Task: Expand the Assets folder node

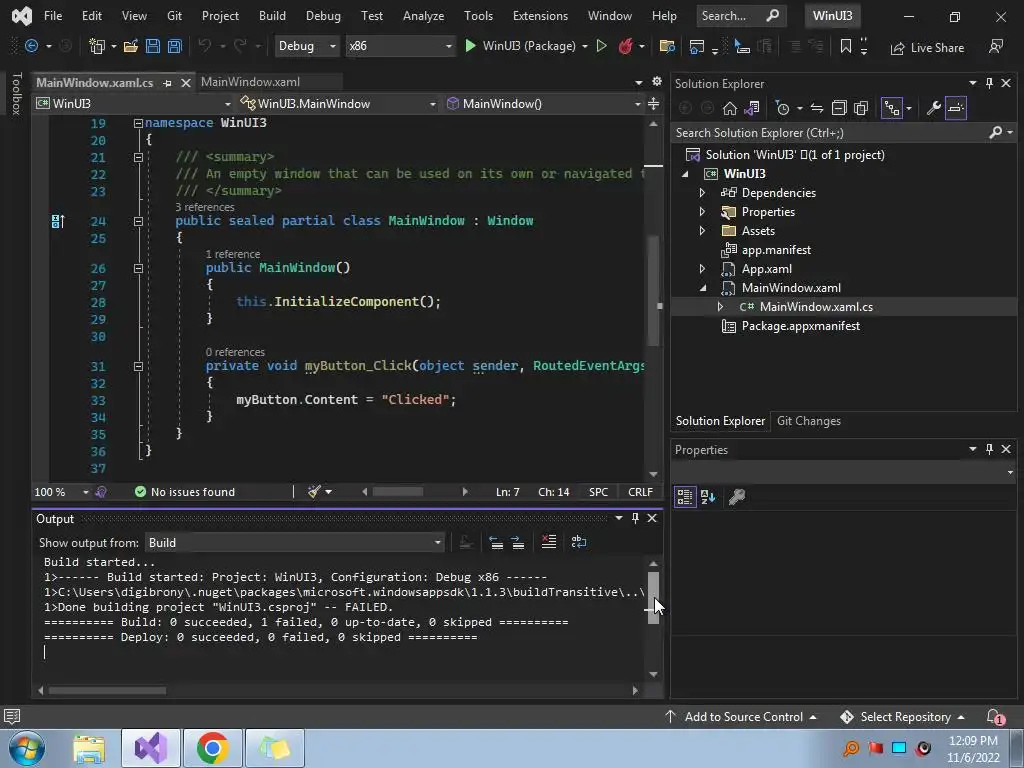Action: (x=702, y=231)
